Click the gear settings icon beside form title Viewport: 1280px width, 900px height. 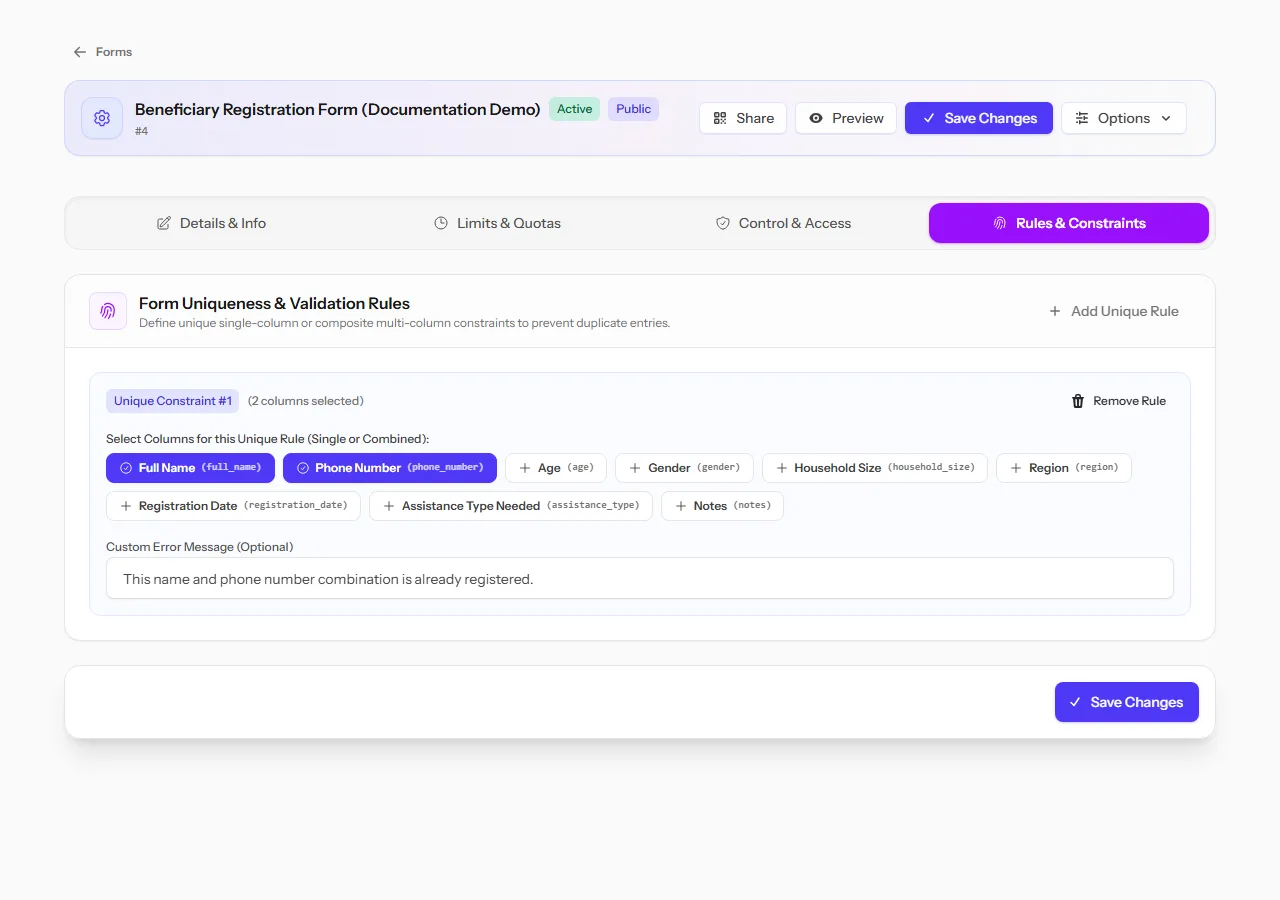[102, 118]
